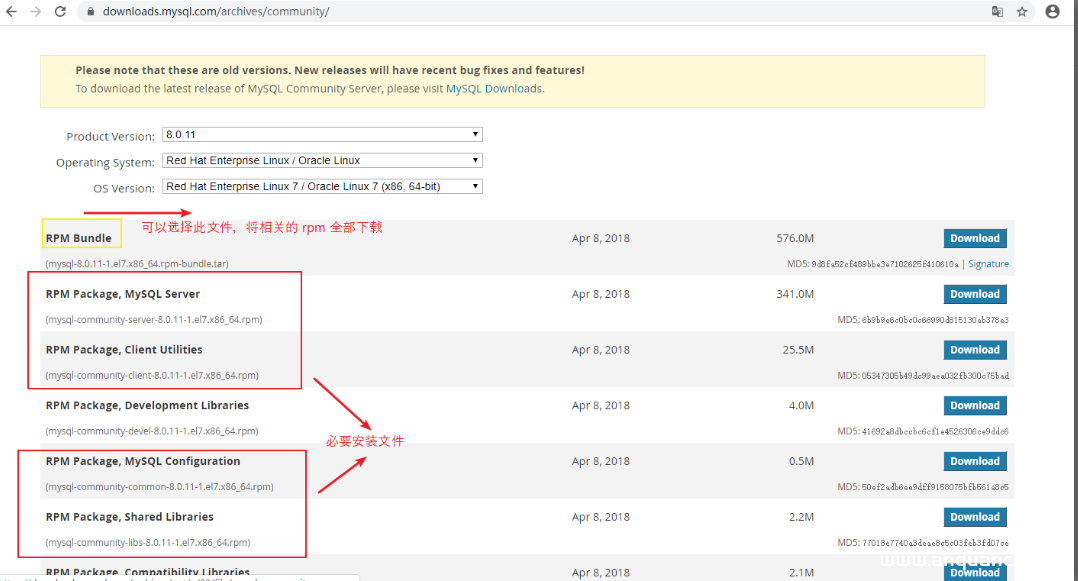Click the padlock site security icon

[x=90, y=12]
